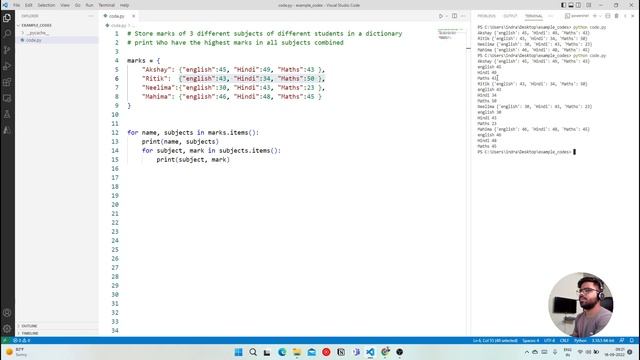Kill the terminal with trash icon

click(616, 16)
